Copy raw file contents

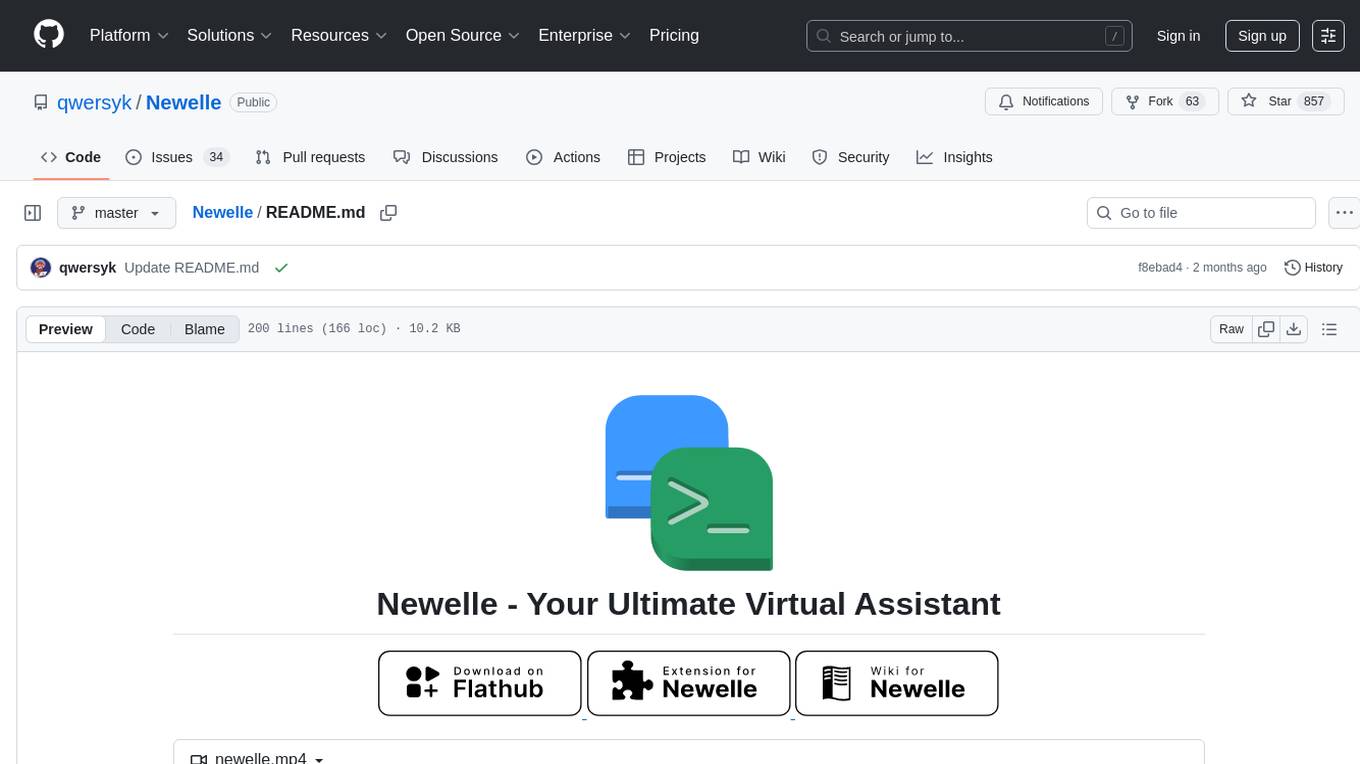tap(1266, 329)
